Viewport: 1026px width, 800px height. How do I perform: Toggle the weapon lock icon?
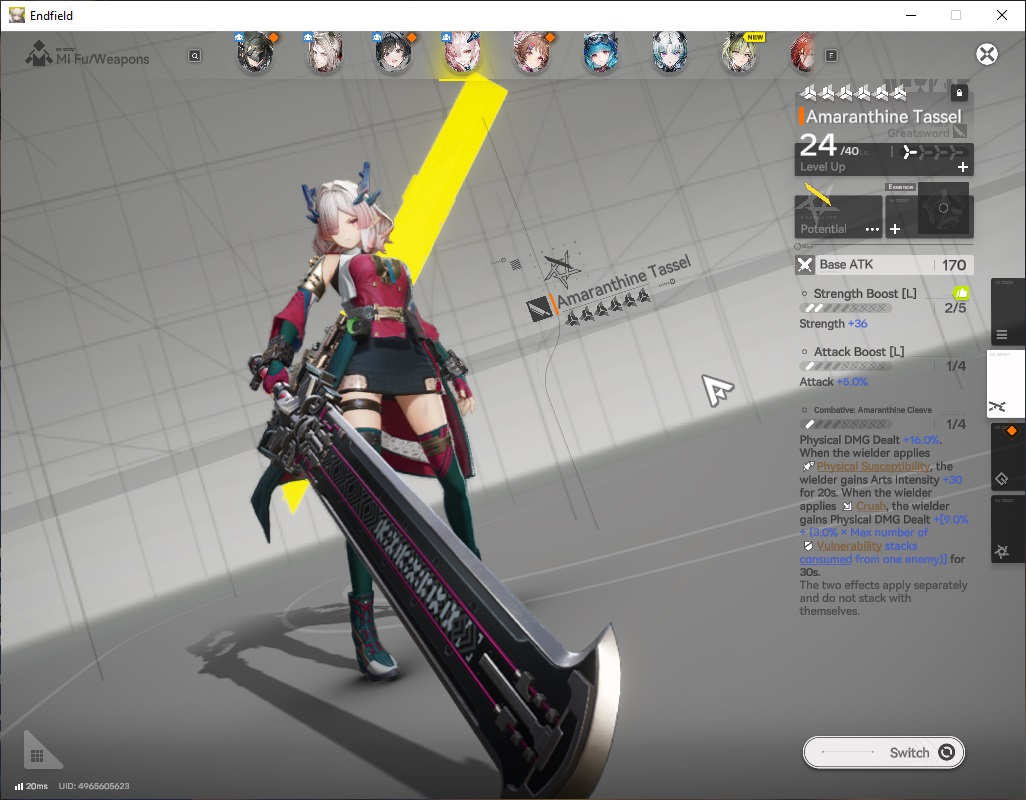(959, 93)
